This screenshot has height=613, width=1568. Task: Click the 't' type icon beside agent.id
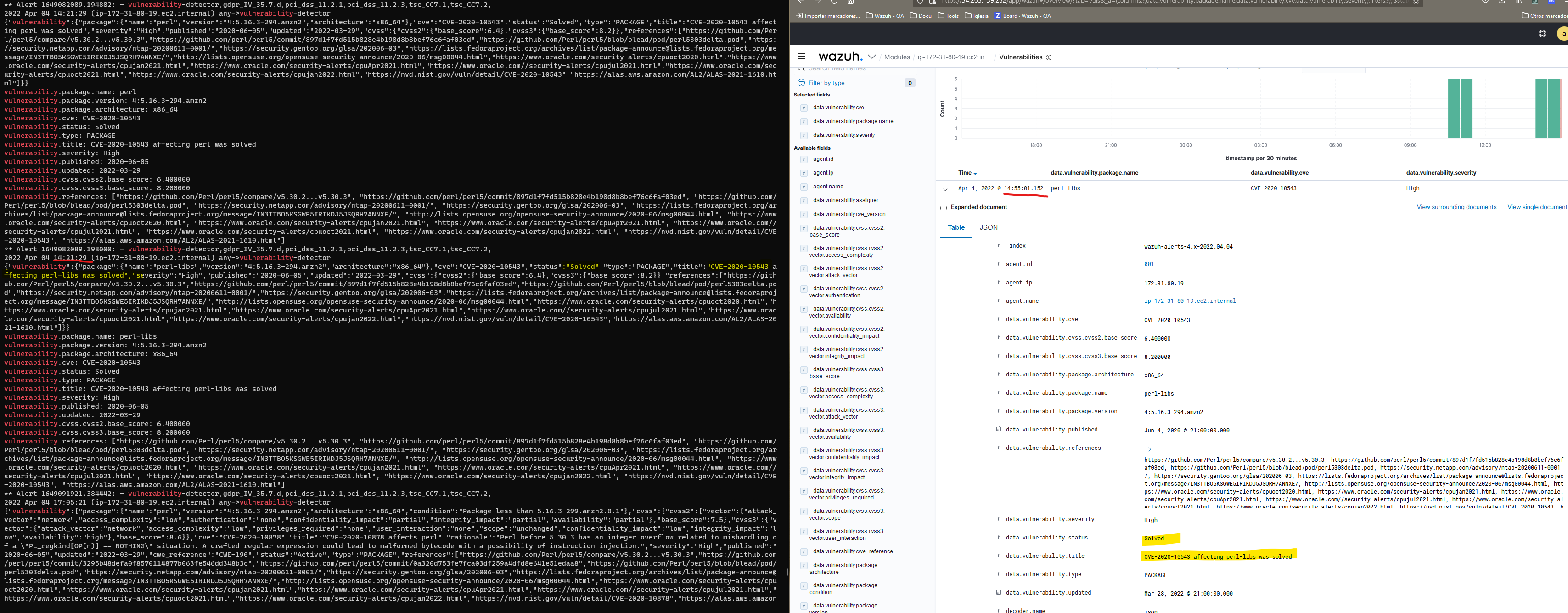pyautogui.click(x=804, y=159)
